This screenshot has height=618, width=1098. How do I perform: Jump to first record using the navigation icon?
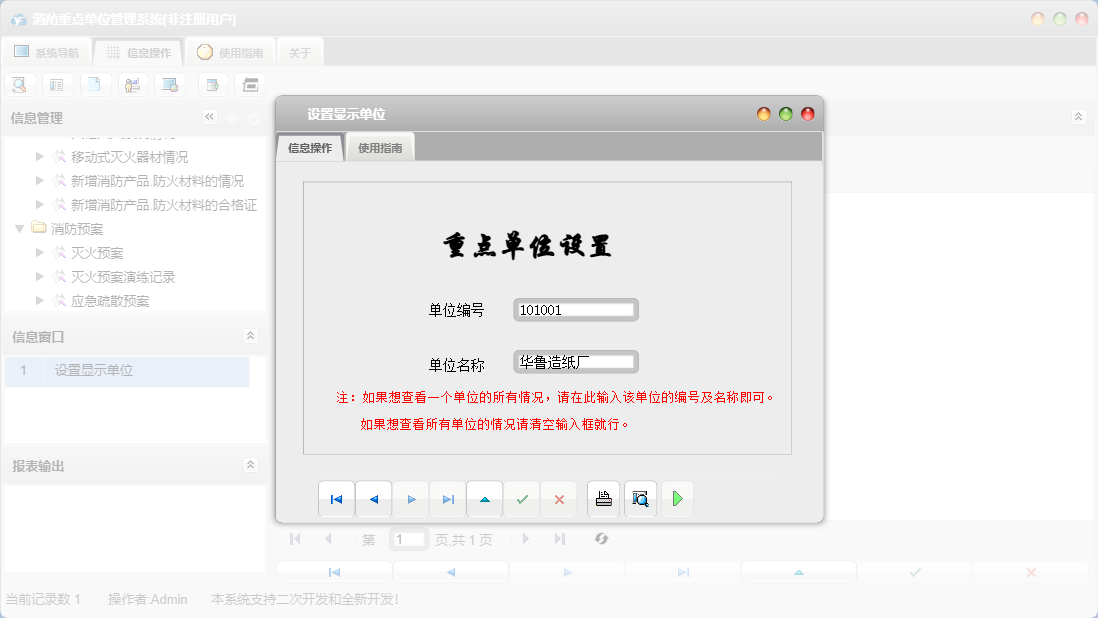337,498
